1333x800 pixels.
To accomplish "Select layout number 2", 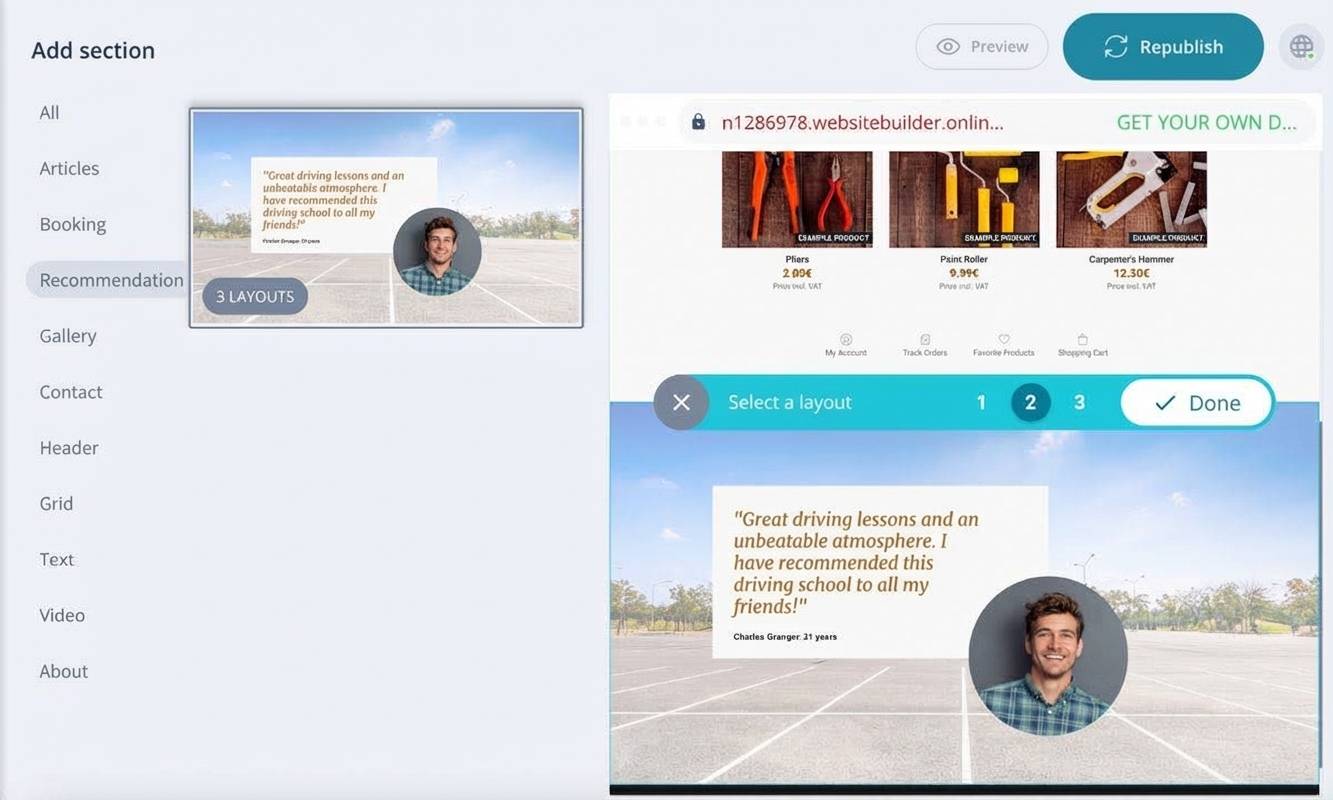I will (1030, 402).
